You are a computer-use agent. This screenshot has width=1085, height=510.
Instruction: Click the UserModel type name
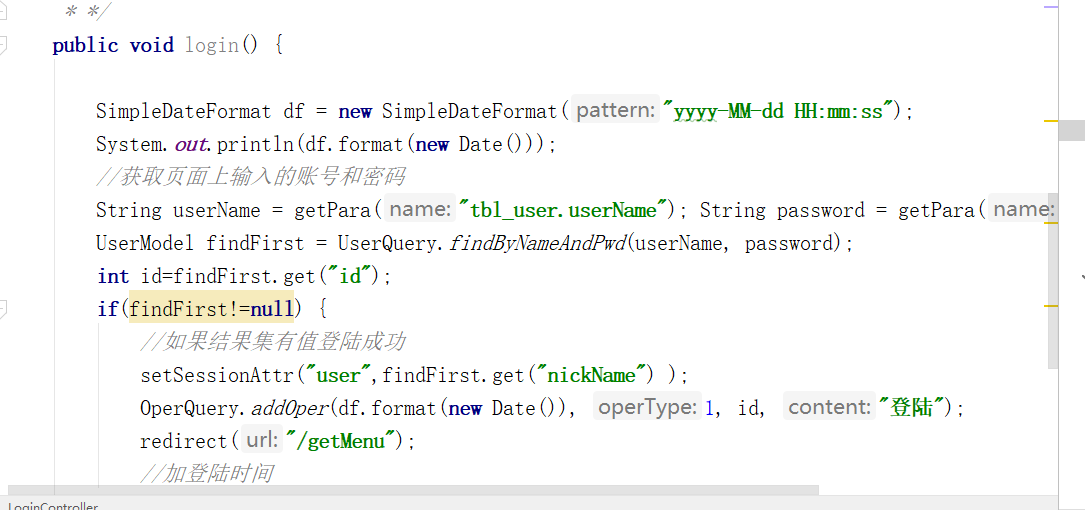pyautogui.click(x=146, y=243)
